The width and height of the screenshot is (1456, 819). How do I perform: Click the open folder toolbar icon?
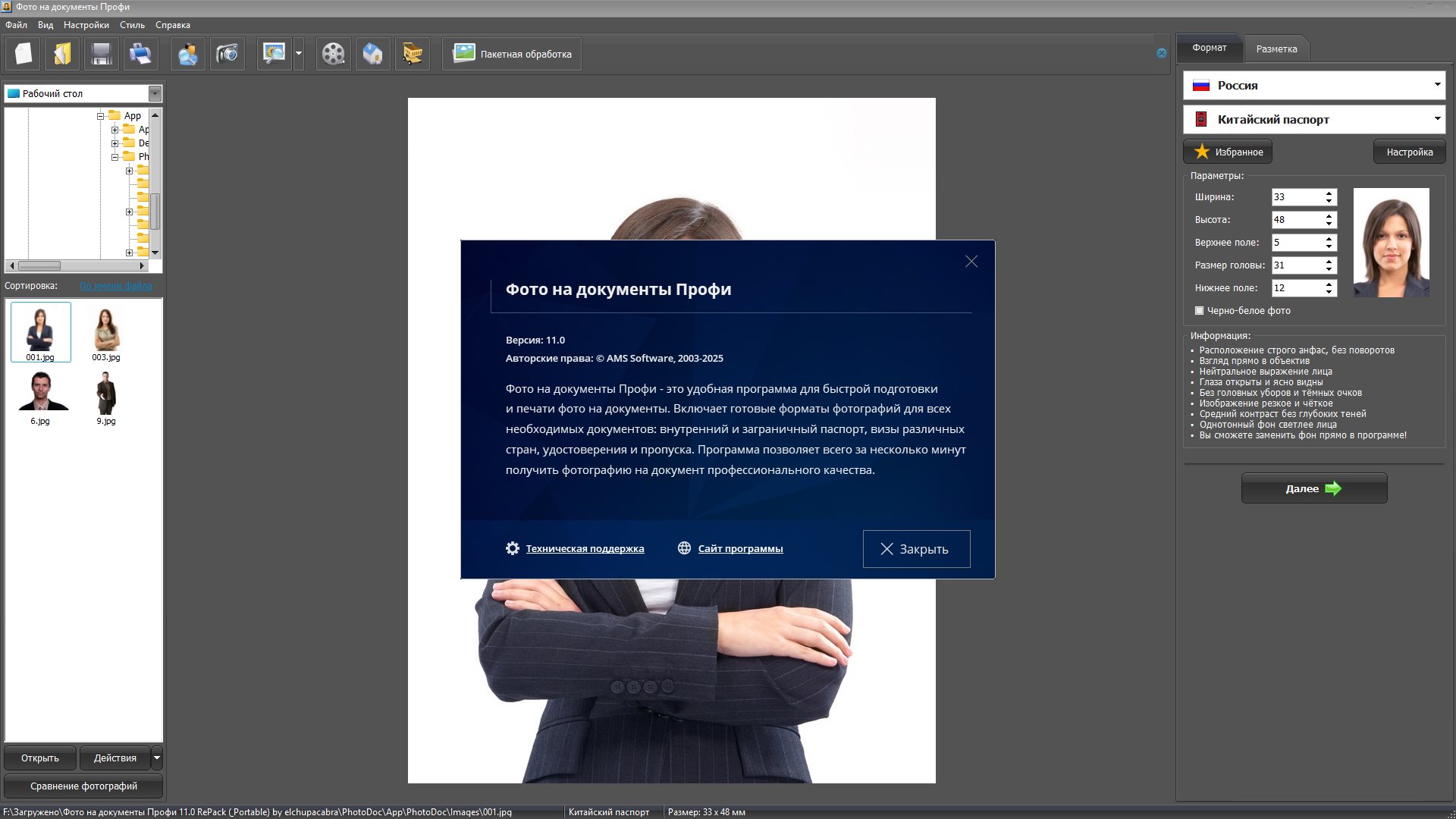tap(62, 54)
